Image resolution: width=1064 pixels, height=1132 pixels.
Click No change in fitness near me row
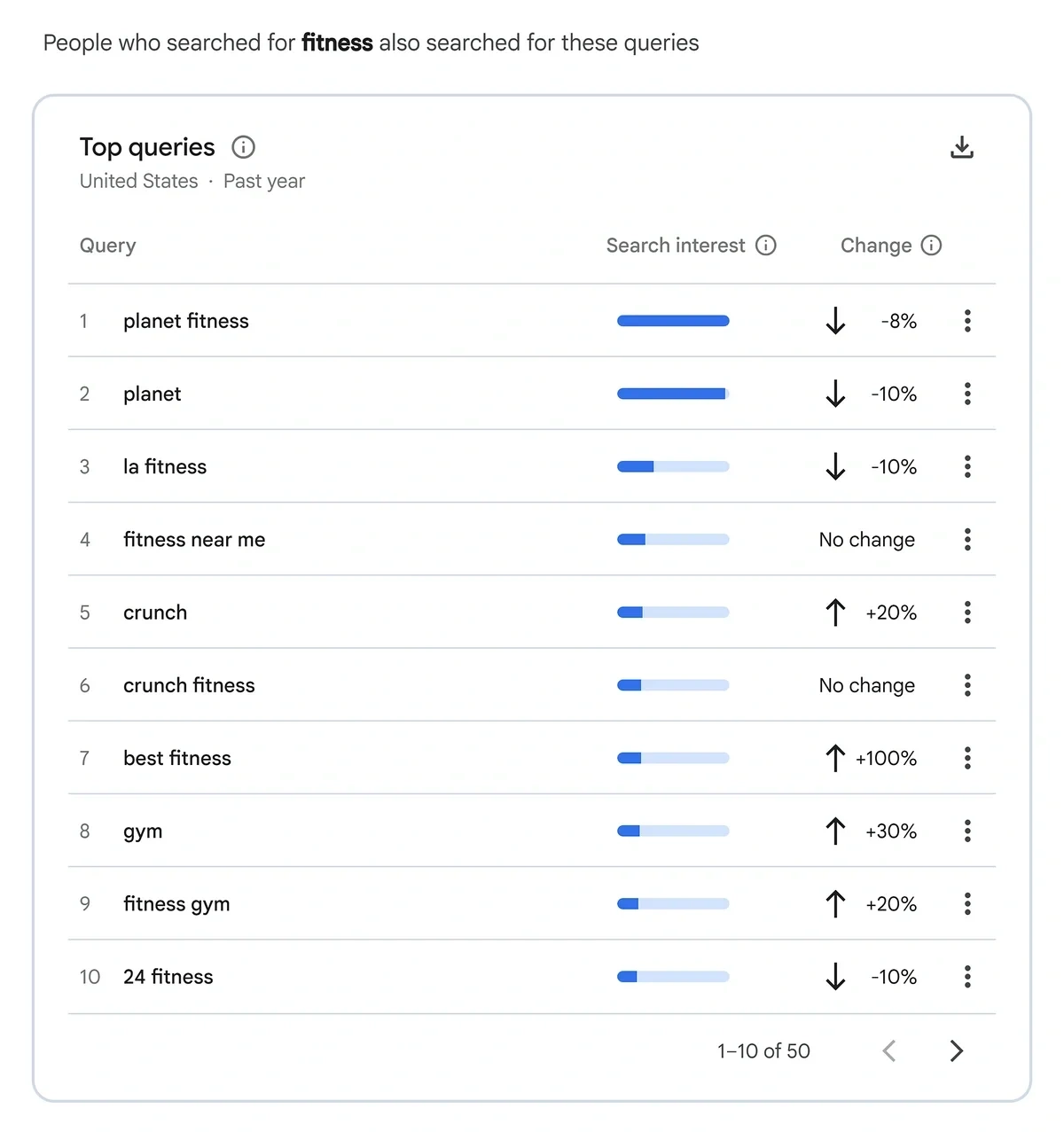click(x=866, y=540)
